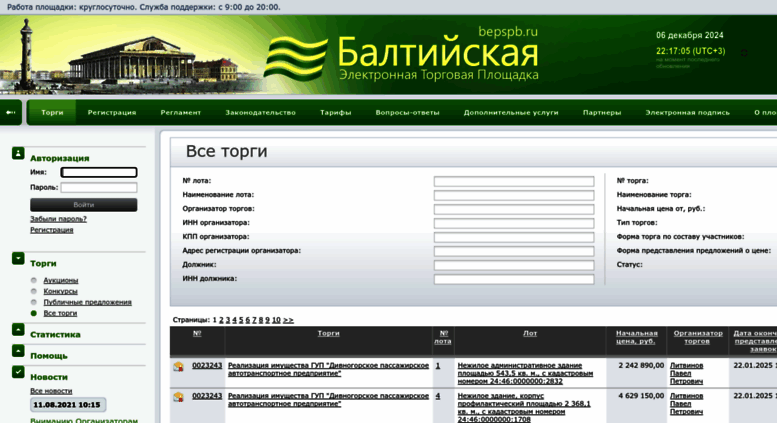
Task: Open the Все торги sidebar link
Action: (60, 313)
